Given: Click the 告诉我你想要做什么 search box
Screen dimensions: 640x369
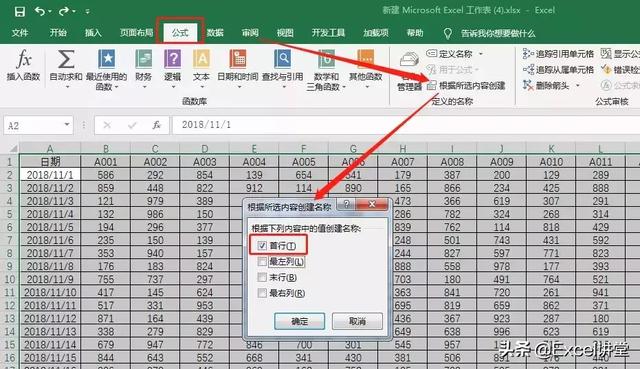Looking at the screenshot, I should pyautogui.click(x=498, y=33).
